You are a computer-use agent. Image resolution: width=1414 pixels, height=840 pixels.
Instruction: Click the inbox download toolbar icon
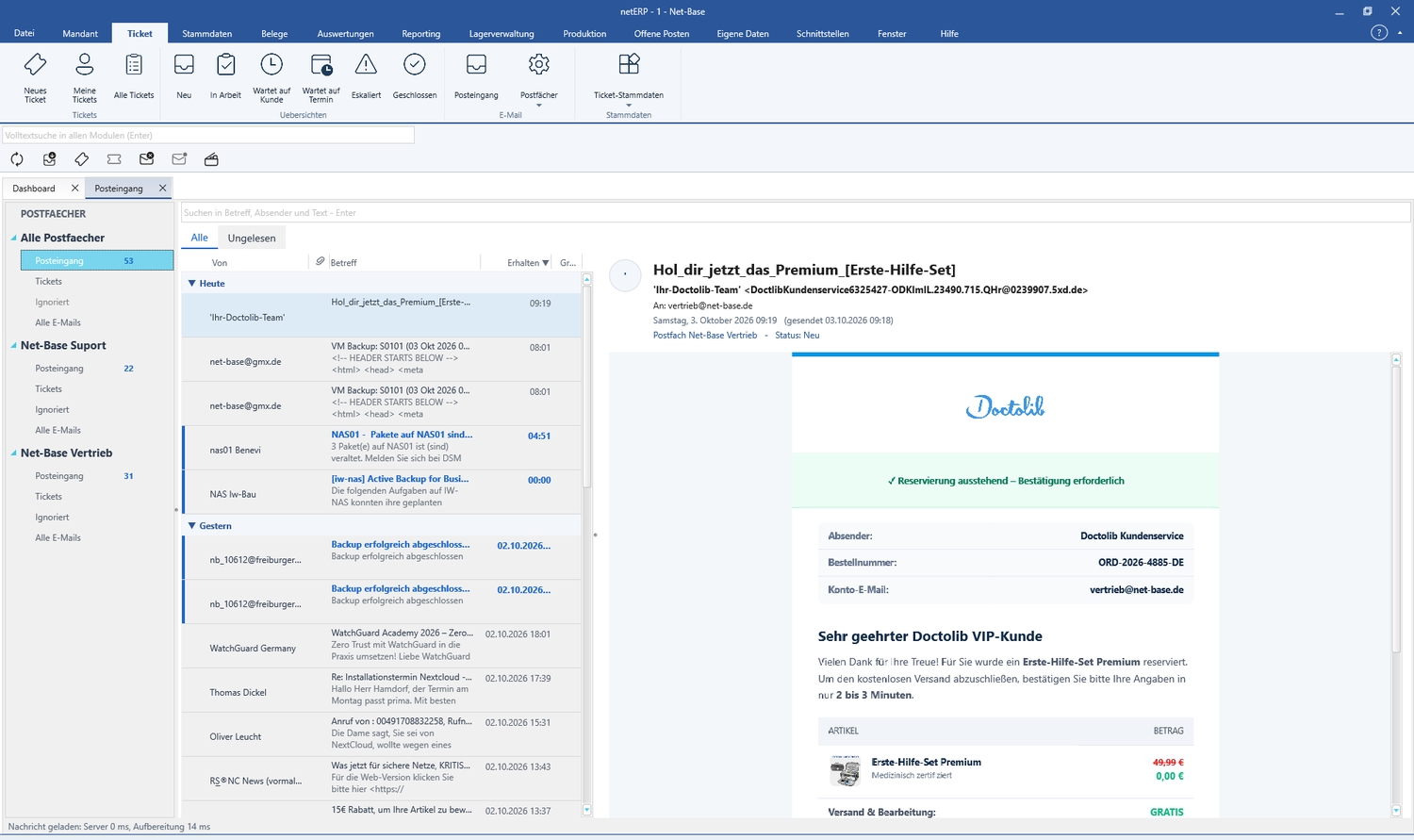coord(49,159)
